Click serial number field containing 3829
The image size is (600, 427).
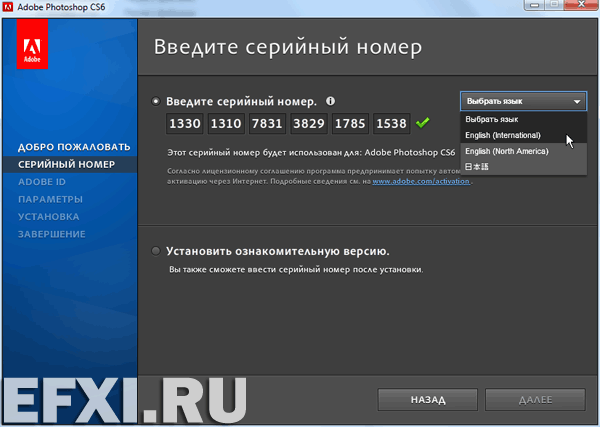coord(309,124)
